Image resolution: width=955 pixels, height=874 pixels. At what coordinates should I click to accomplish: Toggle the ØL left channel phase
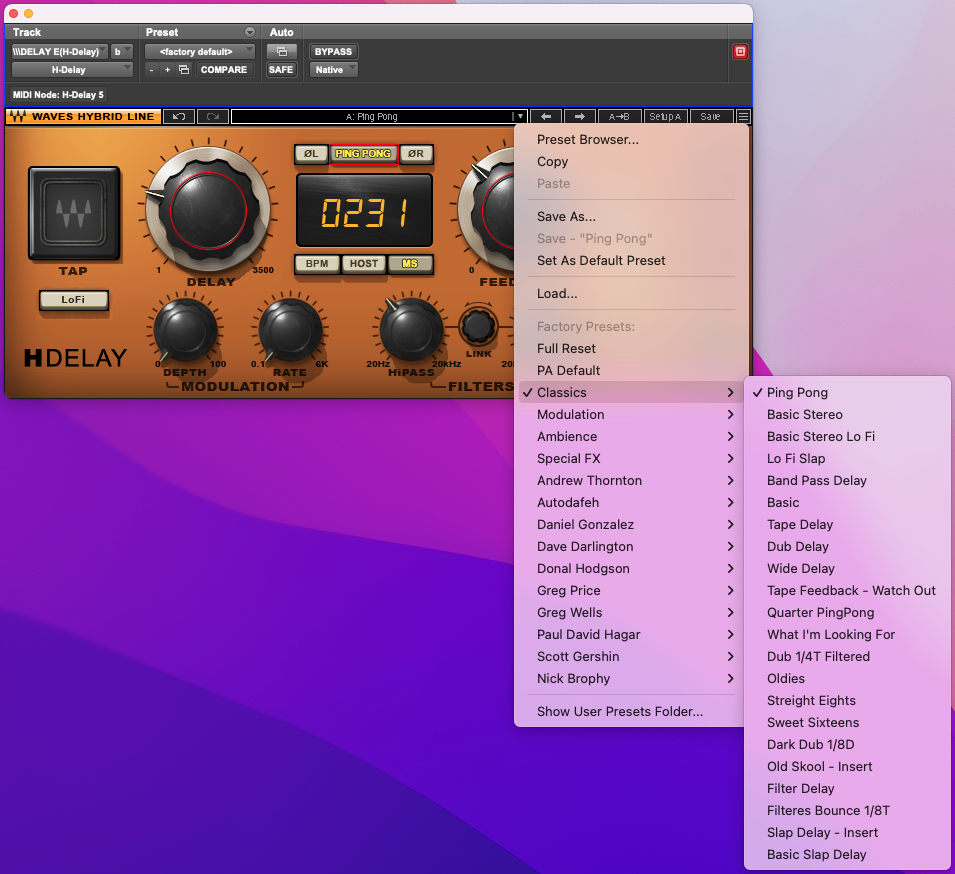311,154
